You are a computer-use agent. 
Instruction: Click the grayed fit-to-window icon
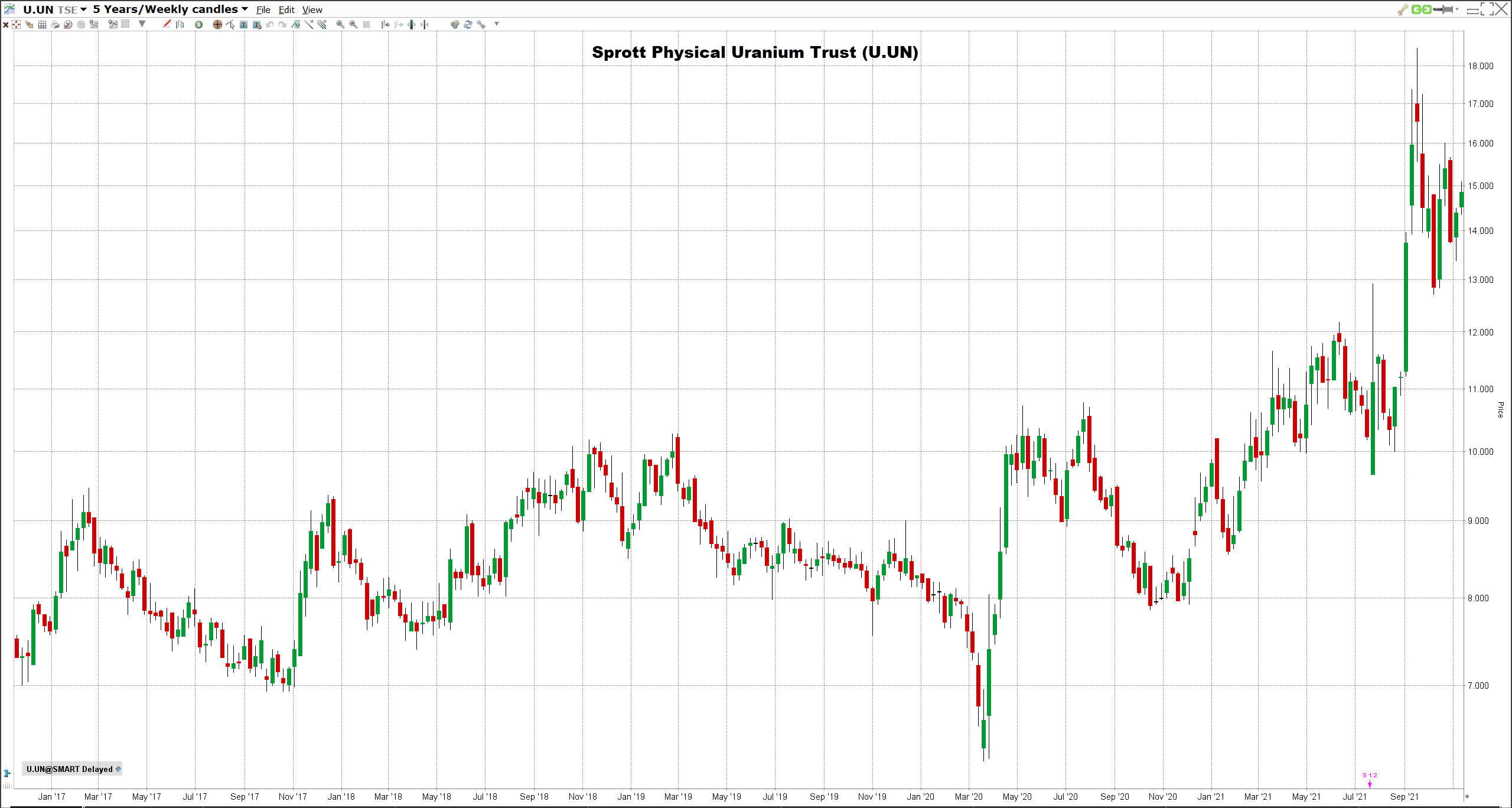pos(366,25)
